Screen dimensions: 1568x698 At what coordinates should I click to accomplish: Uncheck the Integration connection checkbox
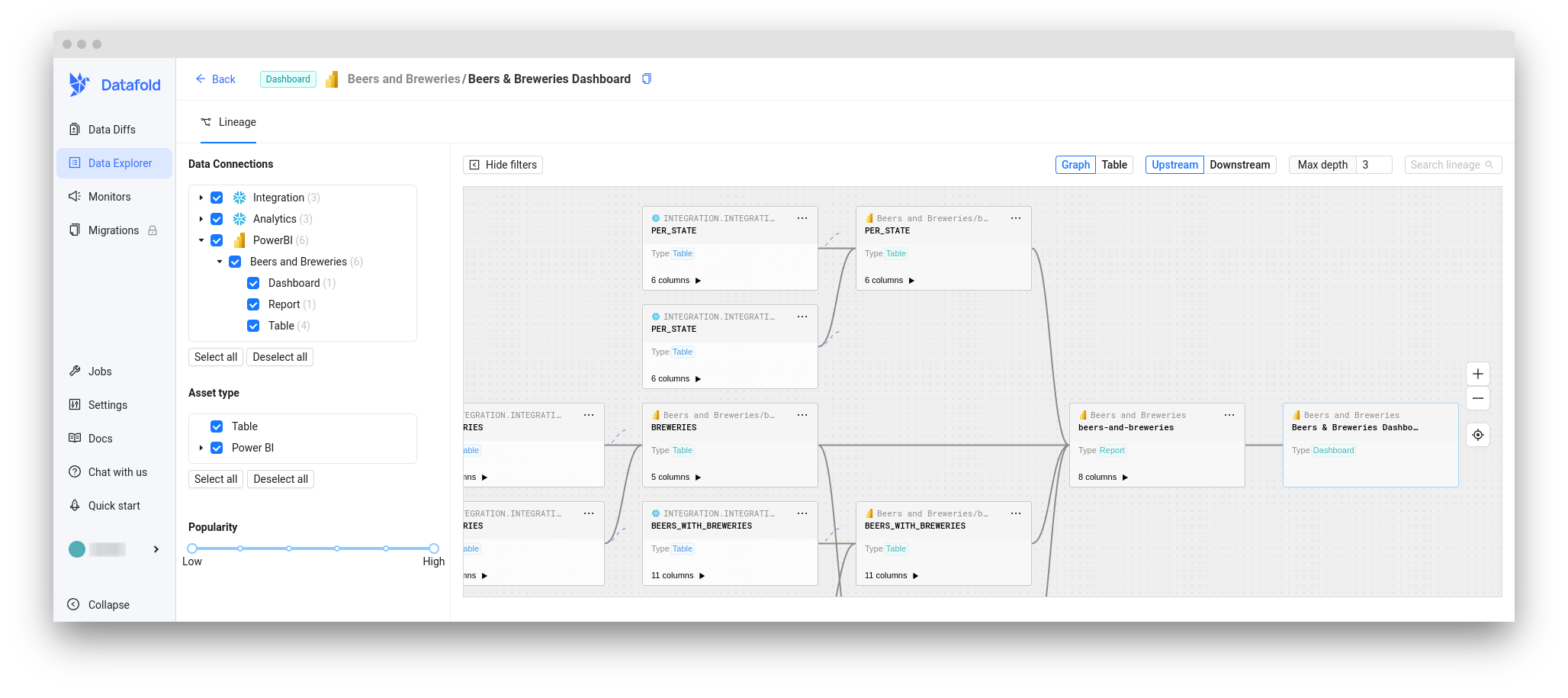tap(217, 198)
